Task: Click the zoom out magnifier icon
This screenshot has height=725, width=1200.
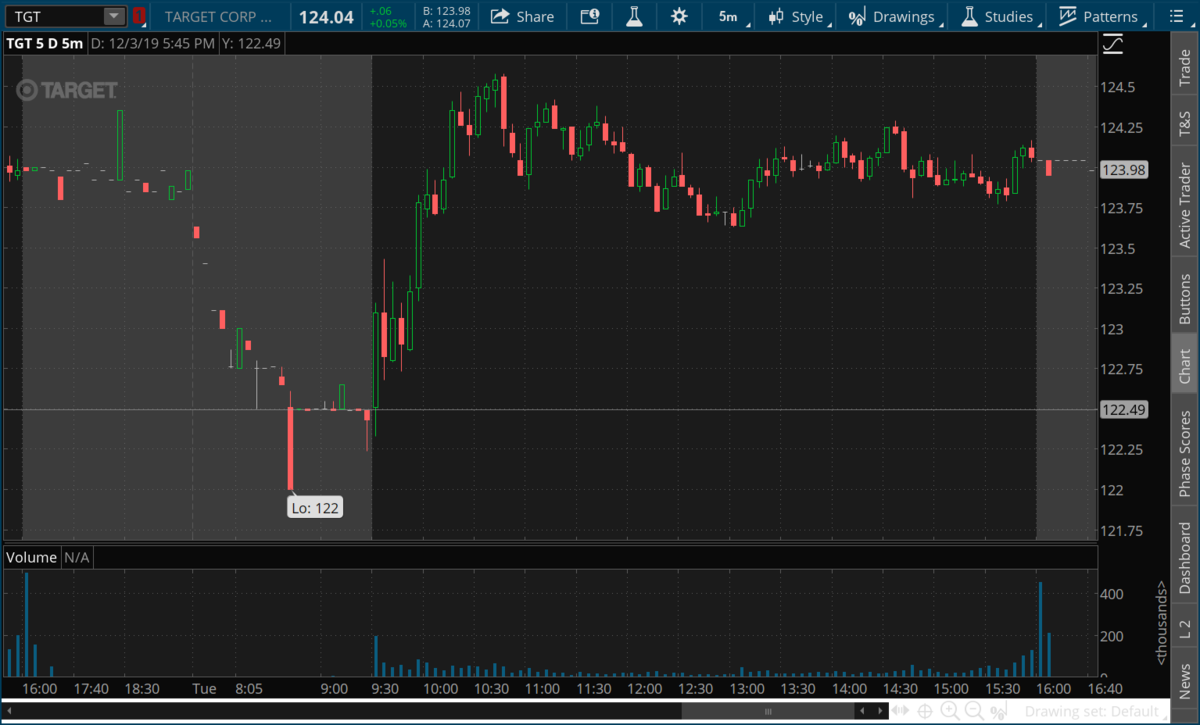Action: pyautogui.click(x=975, y=711)
